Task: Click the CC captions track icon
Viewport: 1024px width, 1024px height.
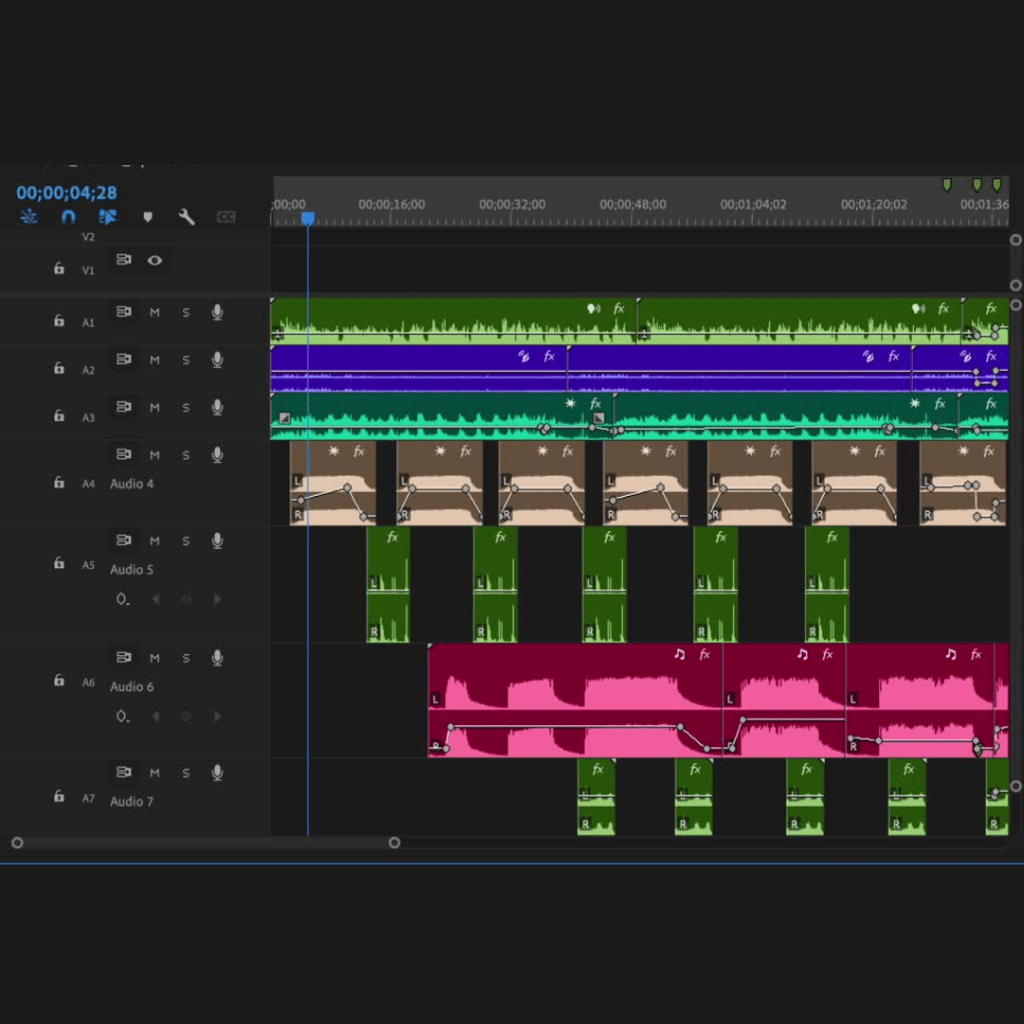Action: pos(226,217)
